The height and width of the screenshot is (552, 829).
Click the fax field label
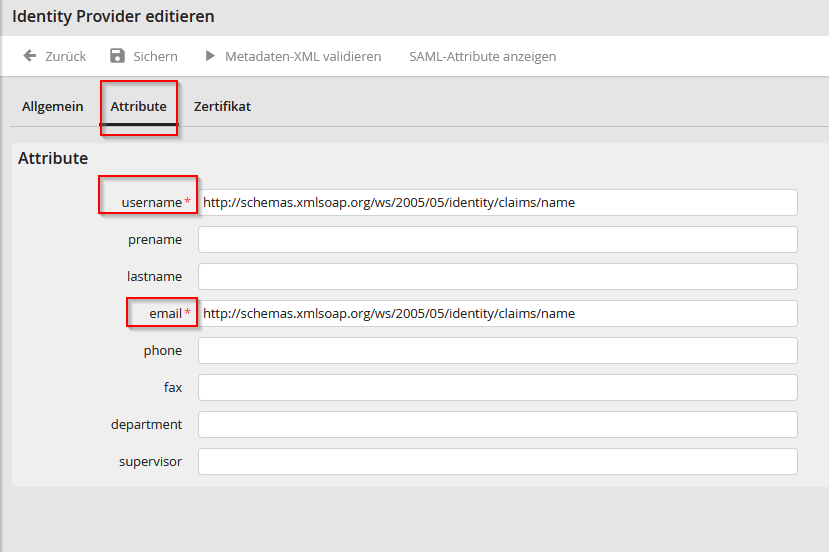[x=173, y=388]
